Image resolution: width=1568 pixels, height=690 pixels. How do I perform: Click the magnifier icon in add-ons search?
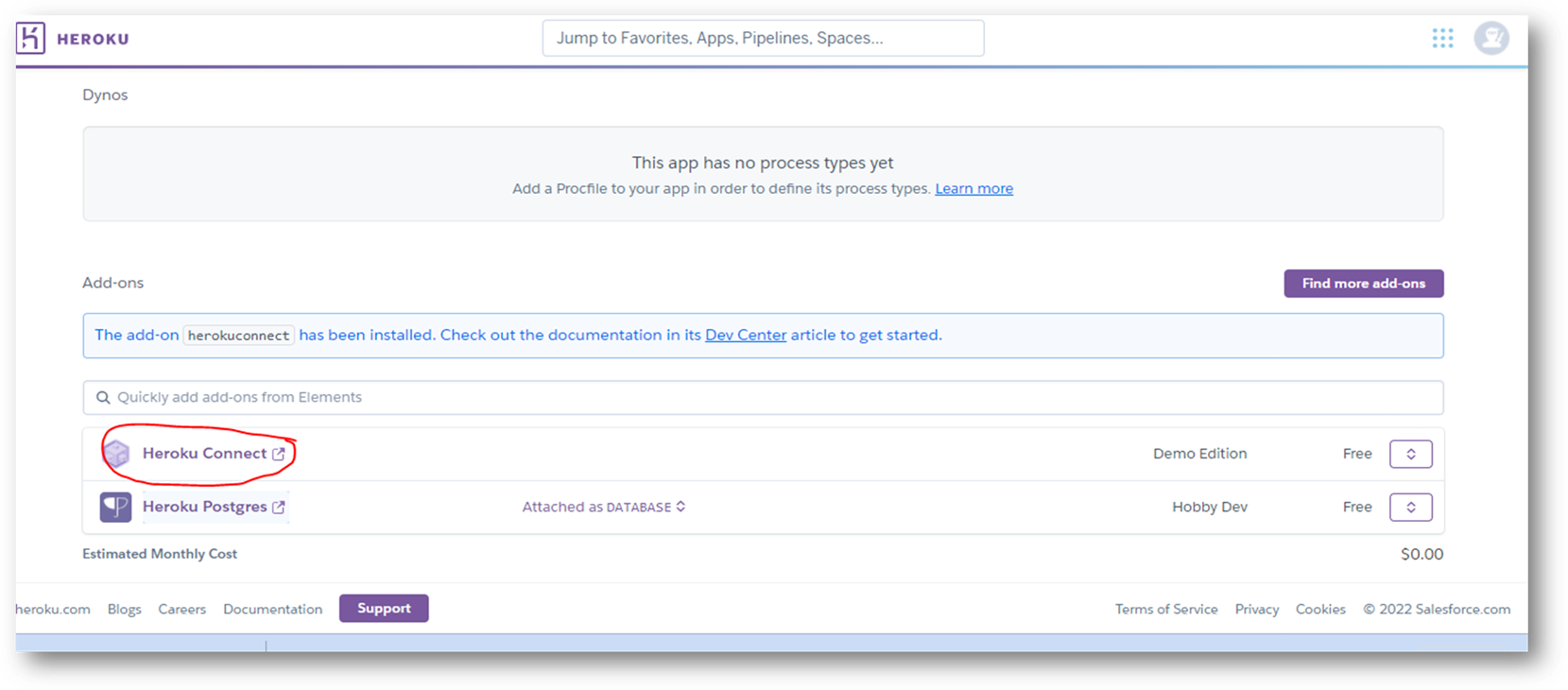(x=103, y=398)
